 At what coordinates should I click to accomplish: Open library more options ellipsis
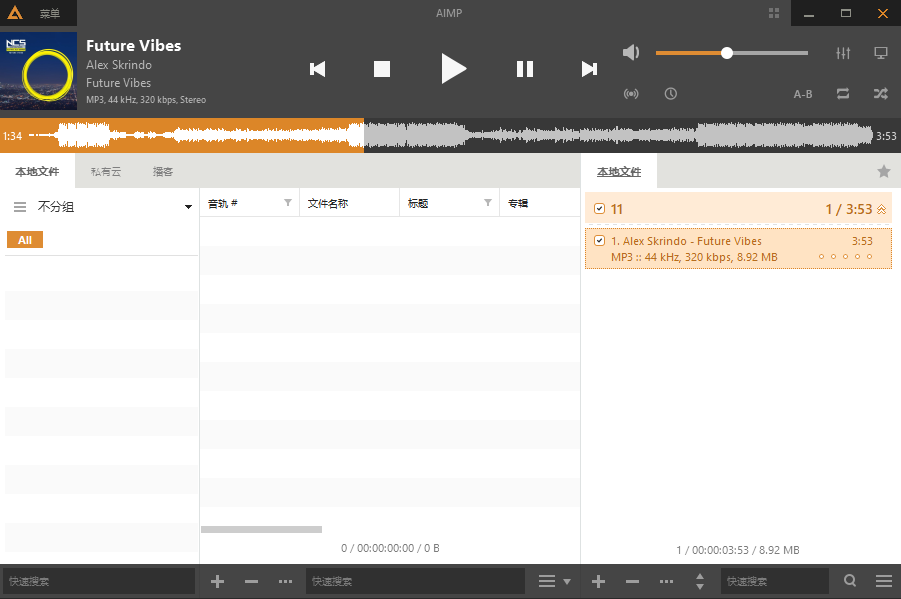tap(285, 582)
